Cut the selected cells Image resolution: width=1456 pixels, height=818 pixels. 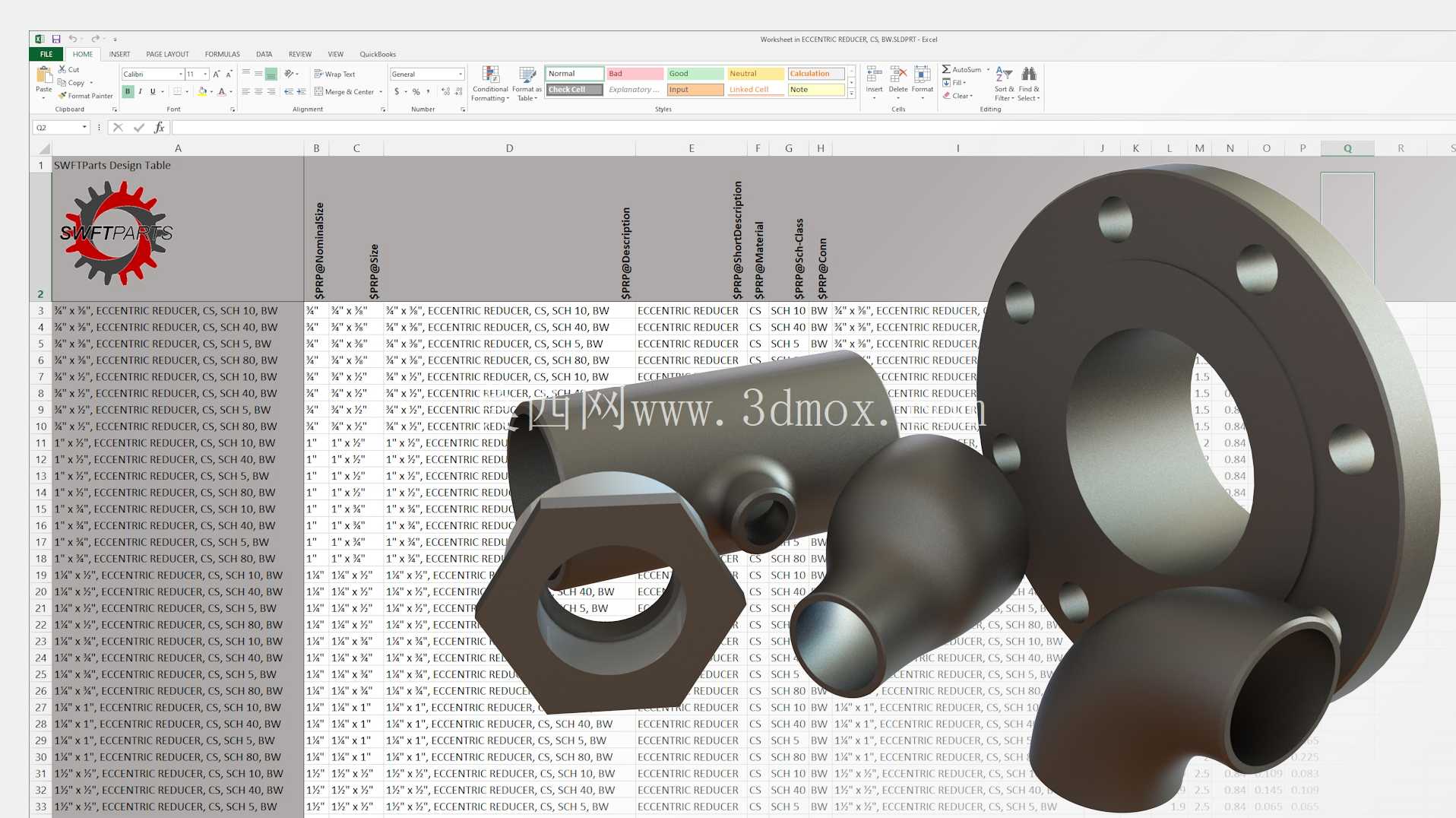[x=68, y=69]
